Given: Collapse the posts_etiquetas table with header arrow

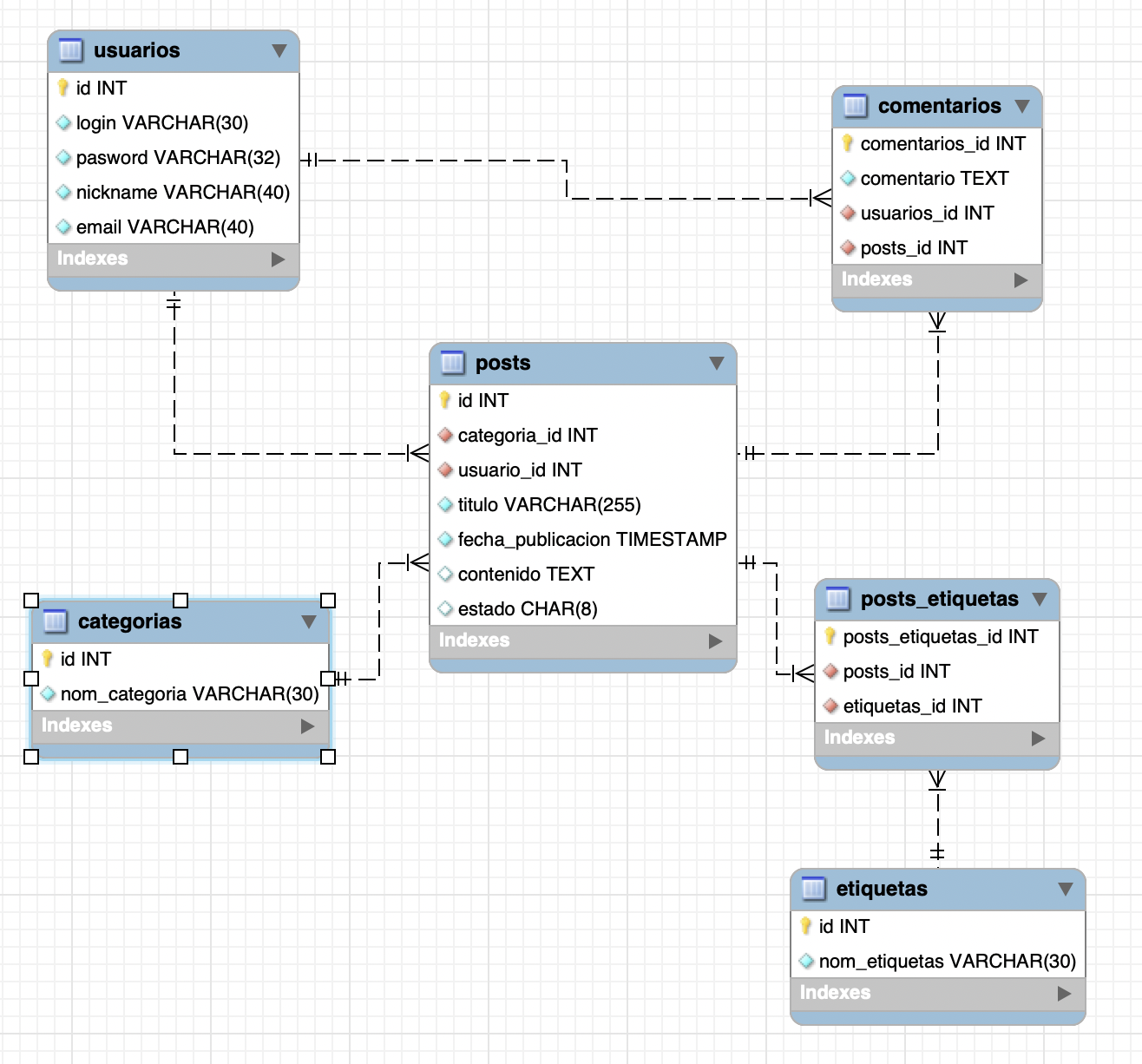Looking at the screenshot, I should [x=1040, y=599].
